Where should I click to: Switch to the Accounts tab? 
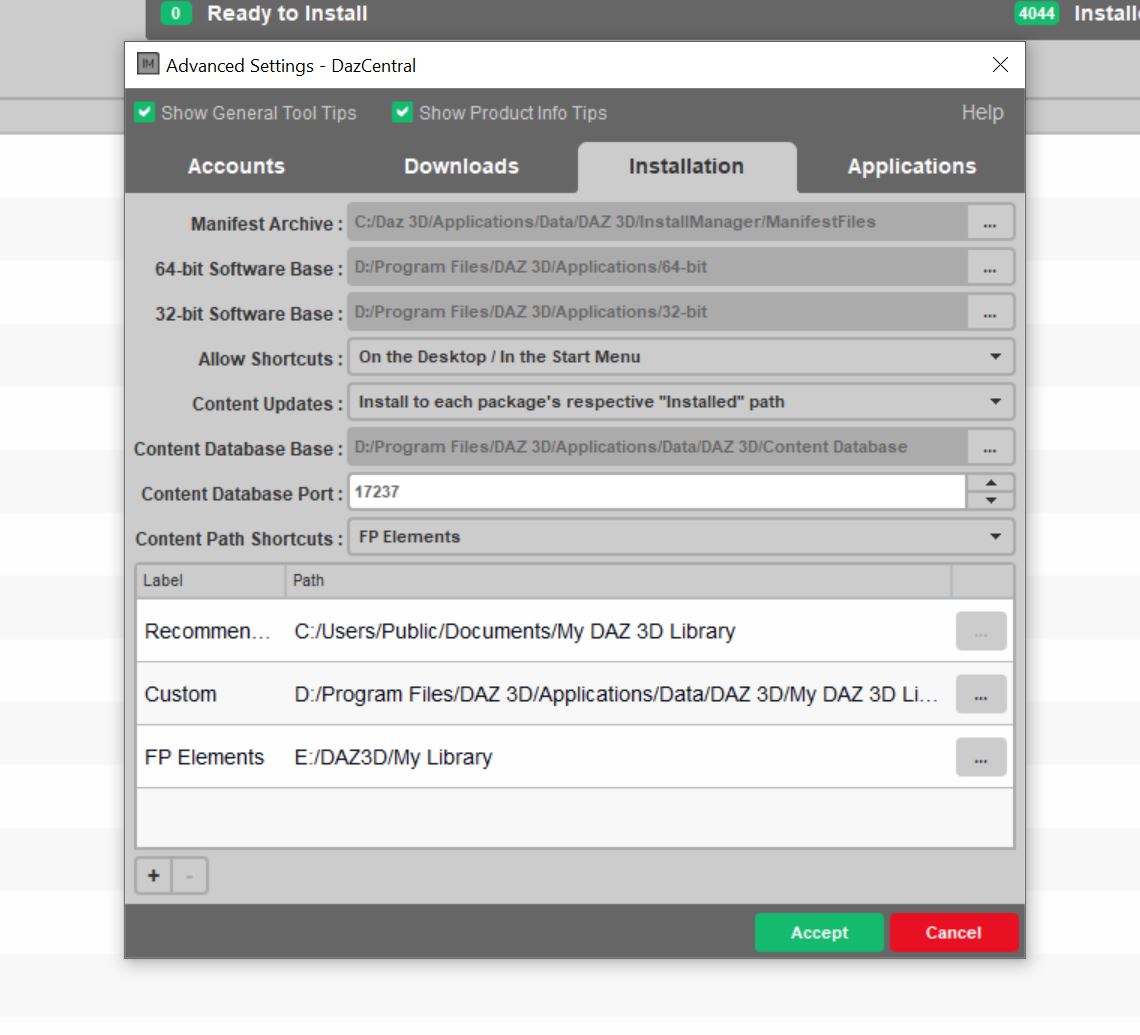click(236, 166)
